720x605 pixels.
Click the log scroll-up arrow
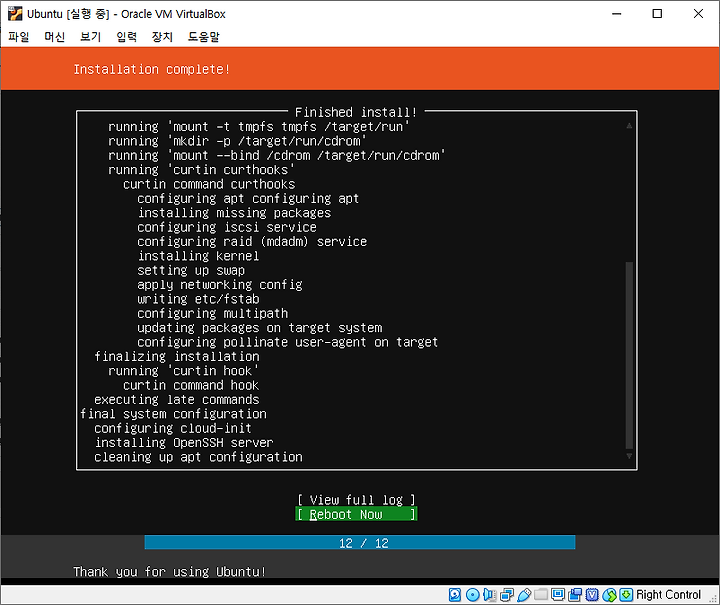629,126
